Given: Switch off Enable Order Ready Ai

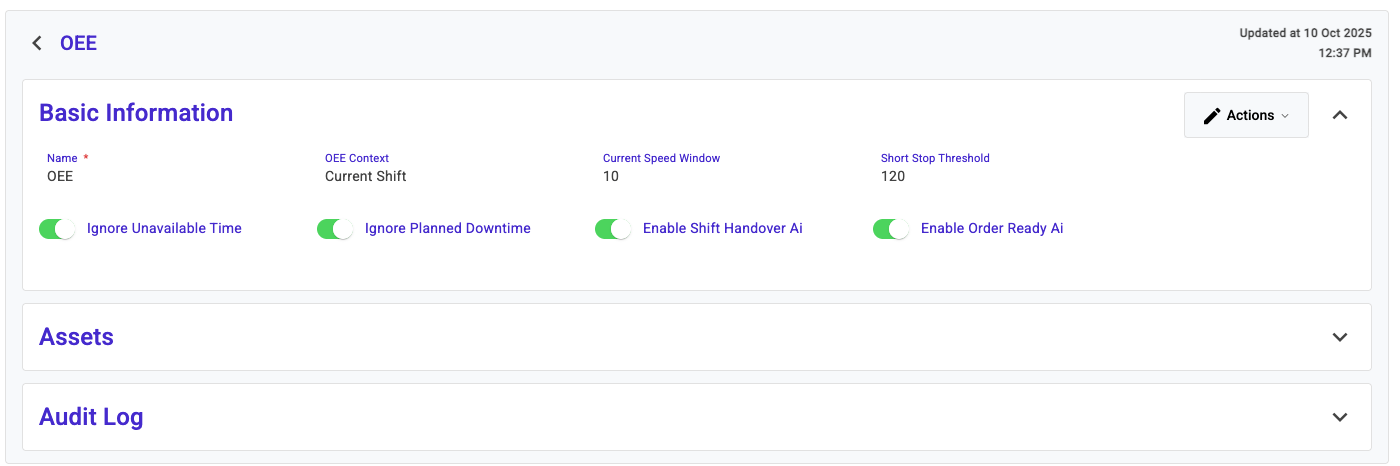Looking at the screenshot, I should pos(891,229).
